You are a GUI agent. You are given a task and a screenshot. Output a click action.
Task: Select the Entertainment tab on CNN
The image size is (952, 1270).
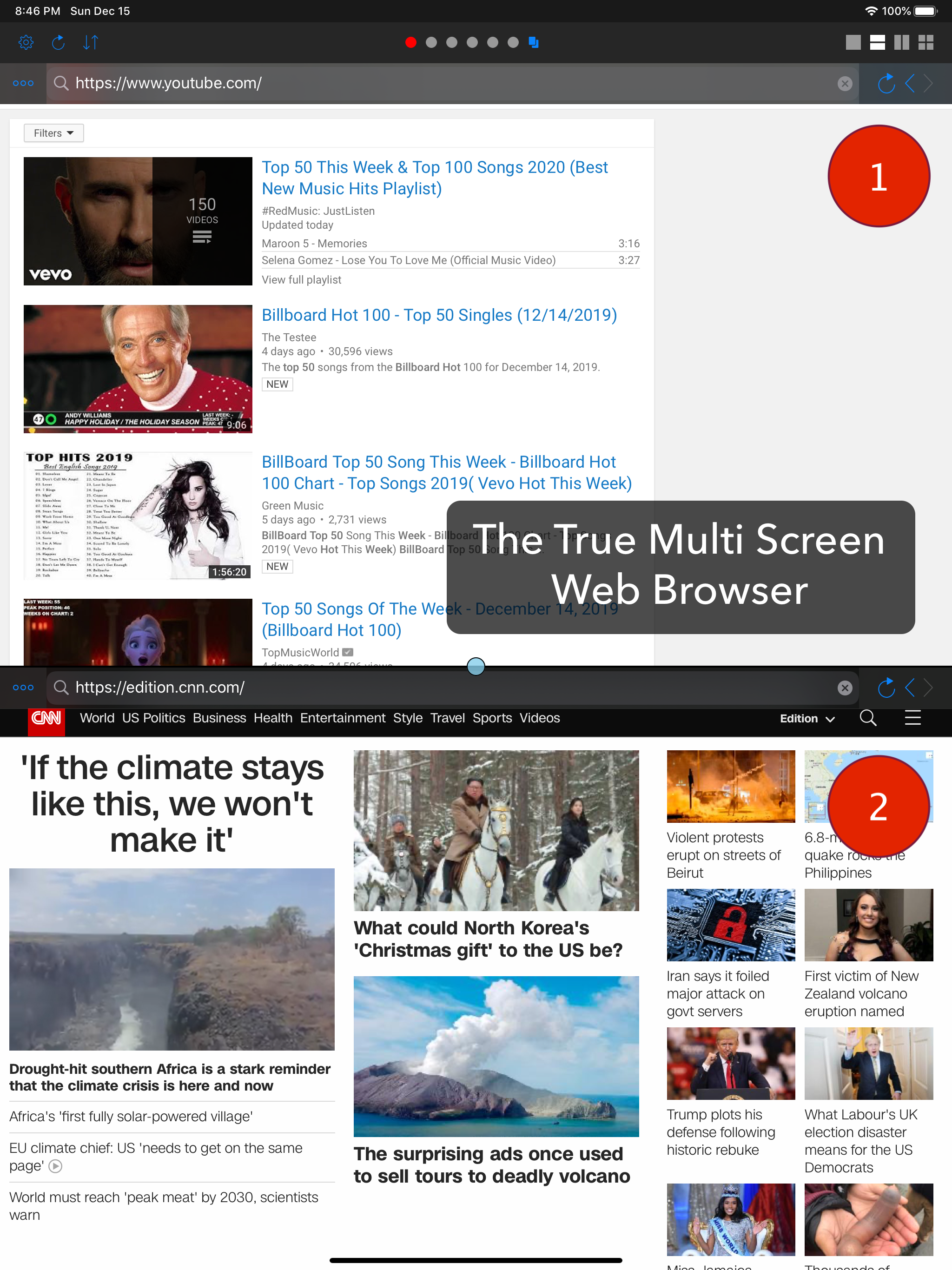[x=342, y=718]
